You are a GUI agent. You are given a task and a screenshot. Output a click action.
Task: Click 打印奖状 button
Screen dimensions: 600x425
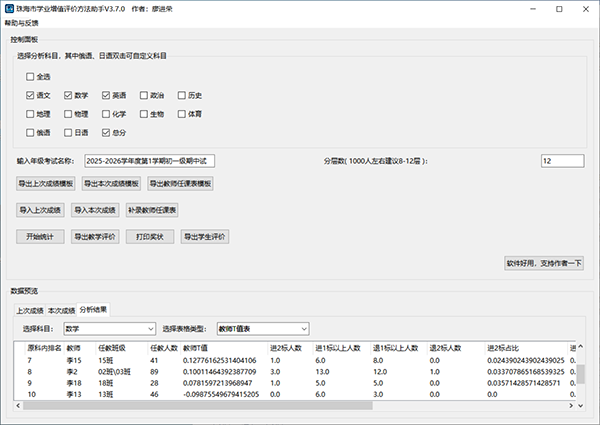(x=150, y=236)
